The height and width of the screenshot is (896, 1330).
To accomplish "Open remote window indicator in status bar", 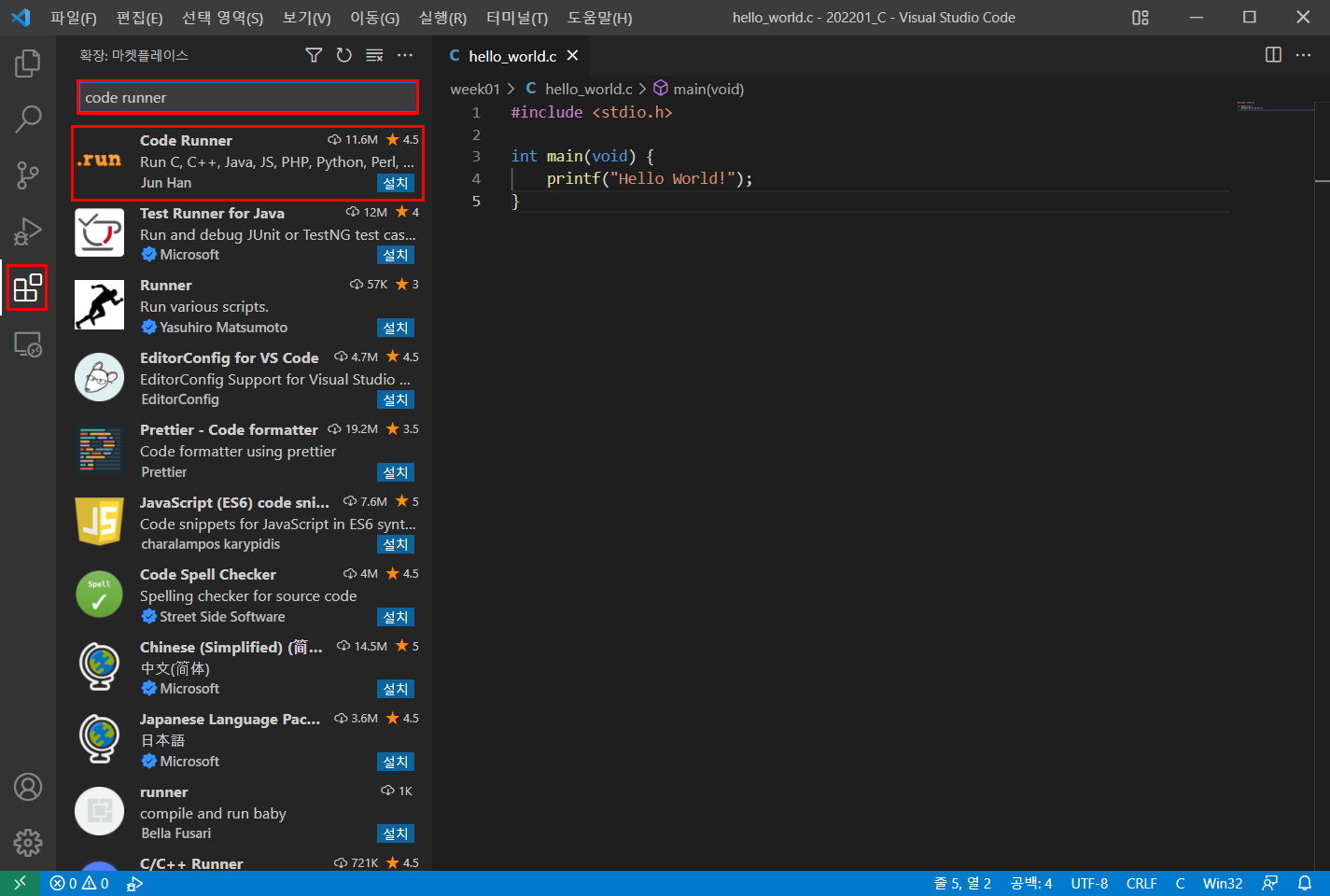I will pos(21,884).
